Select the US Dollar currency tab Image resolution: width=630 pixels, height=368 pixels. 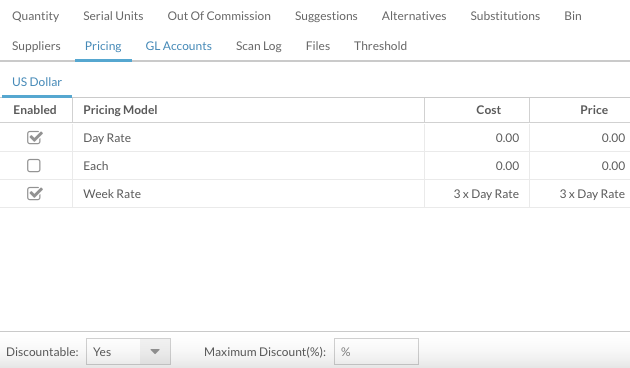[x=37, y=82]
